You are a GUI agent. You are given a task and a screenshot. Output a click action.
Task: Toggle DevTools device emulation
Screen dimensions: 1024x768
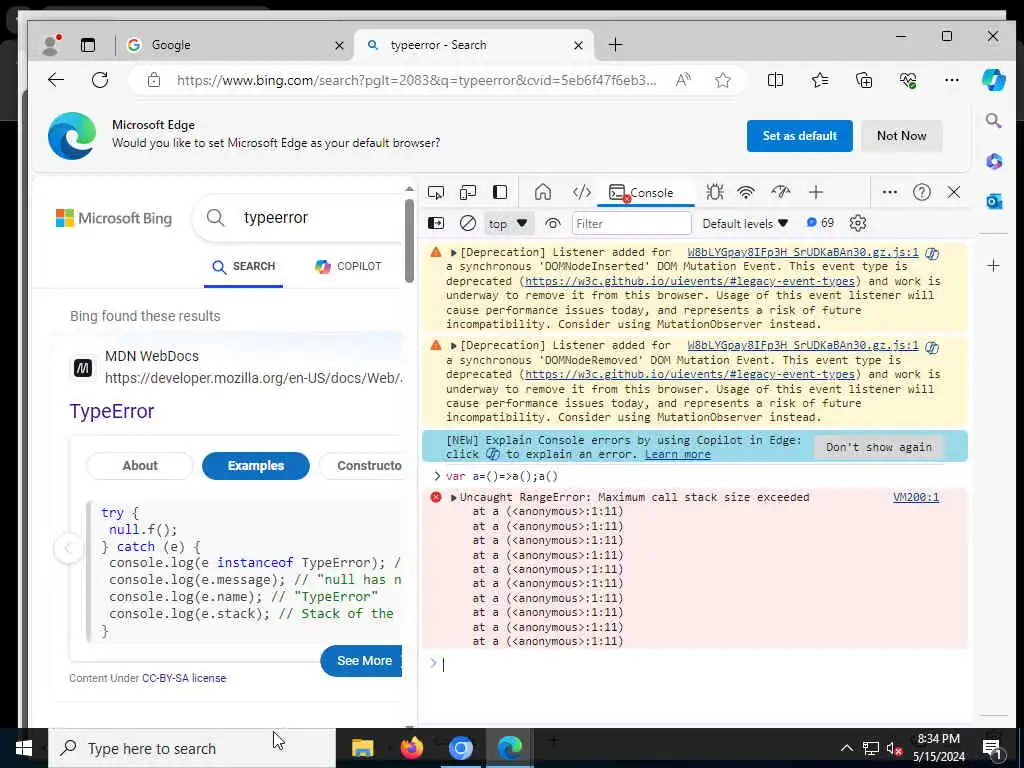point(468,192)
